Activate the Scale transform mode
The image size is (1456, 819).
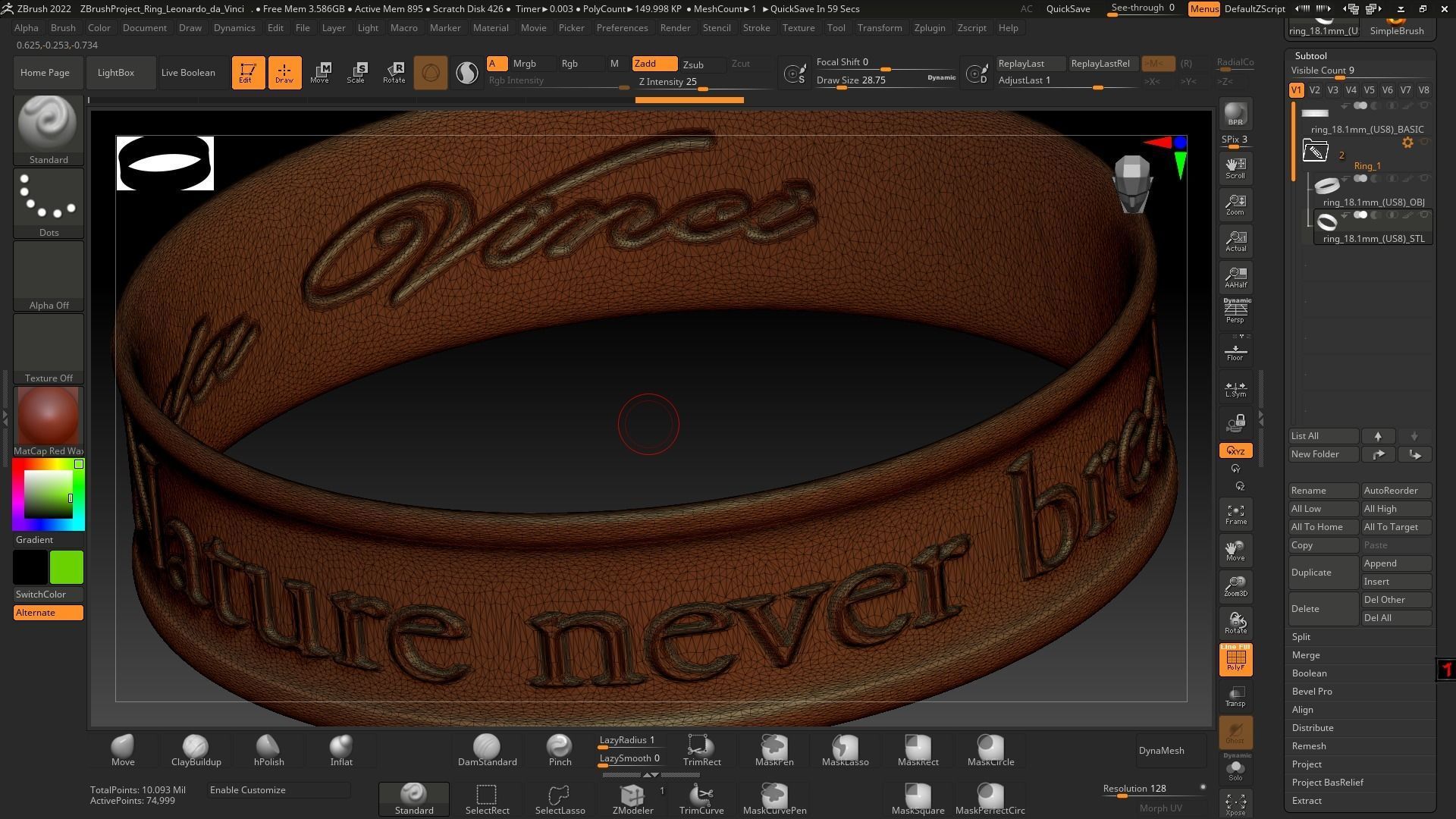356,73
